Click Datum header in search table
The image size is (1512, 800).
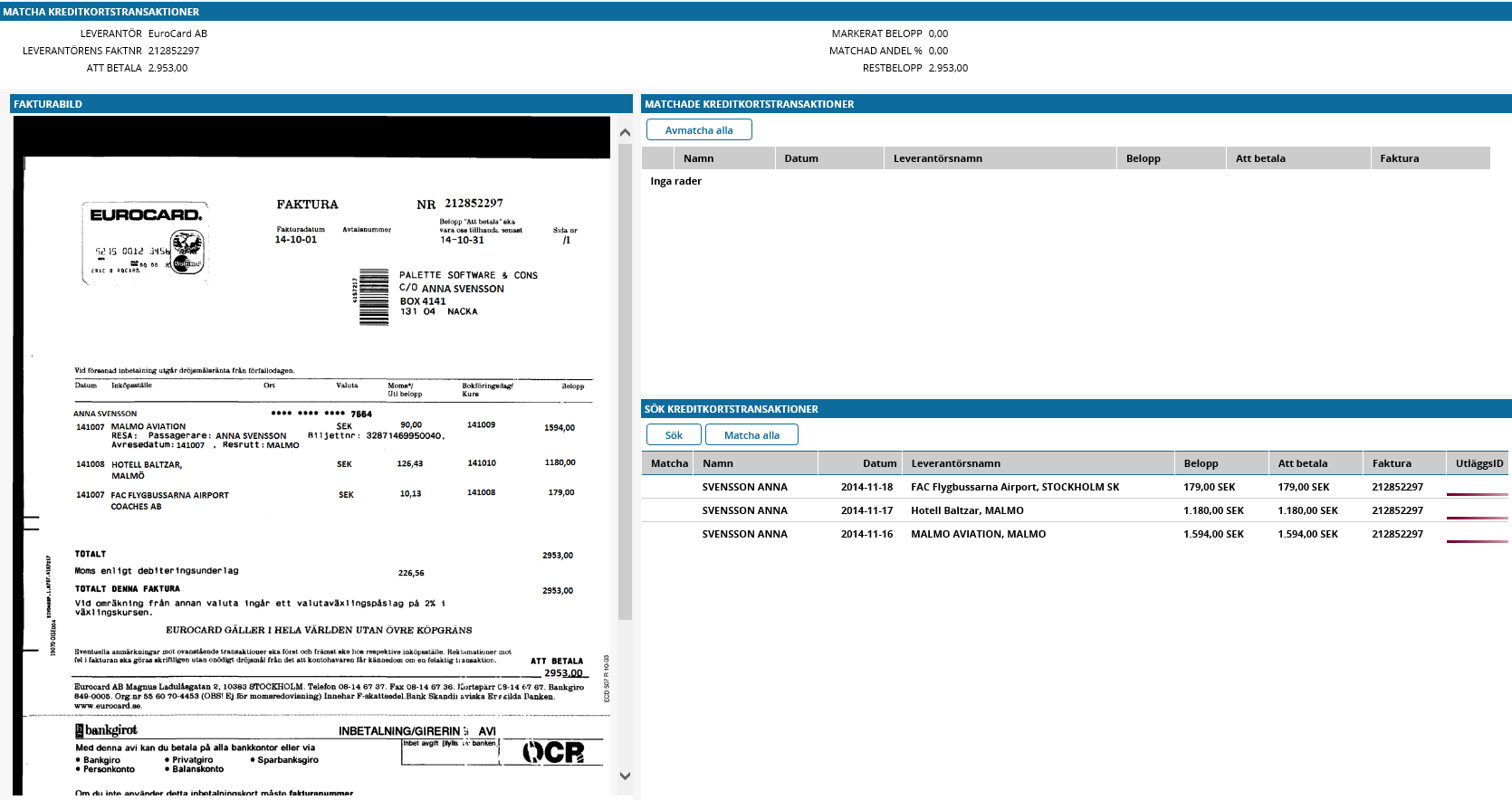(860, 463)
